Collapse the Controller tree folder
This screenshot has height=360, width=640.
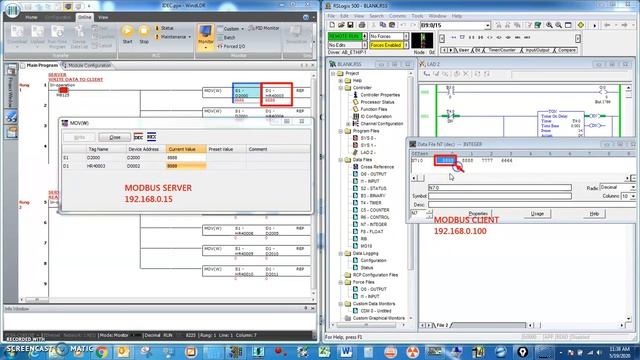point(341,88)
